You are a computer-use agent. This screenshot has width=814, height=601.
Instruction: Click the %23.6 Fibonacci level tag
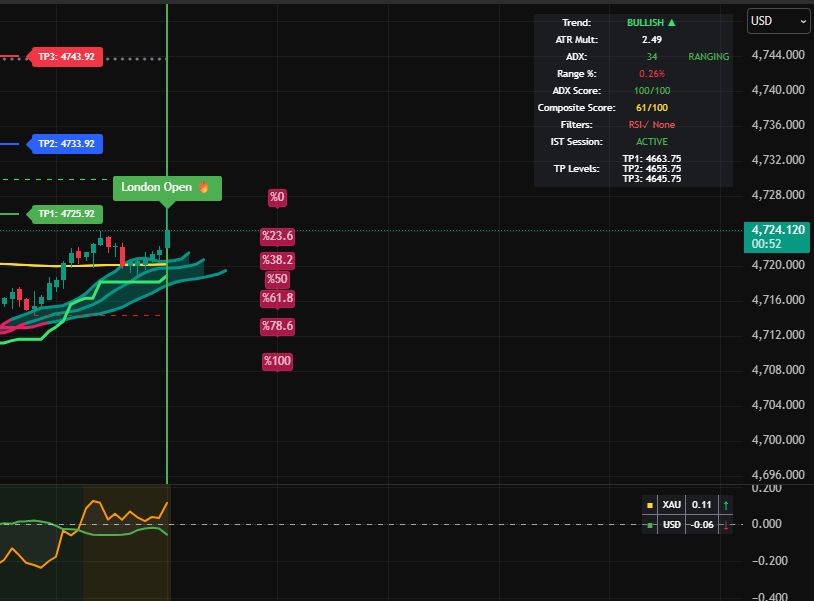point(277,236)
